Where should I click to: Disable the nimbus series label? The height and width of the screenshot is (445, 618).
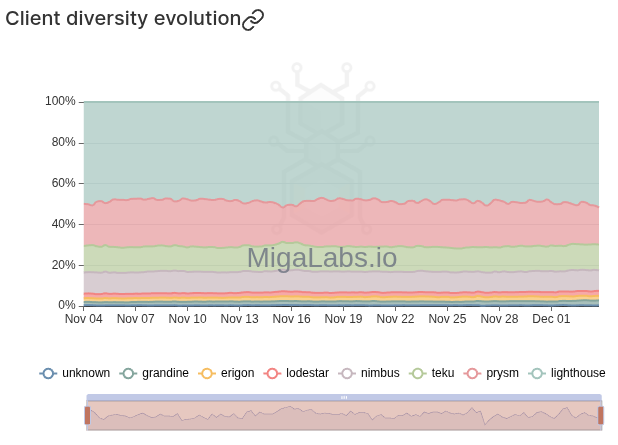click(380, 373)
